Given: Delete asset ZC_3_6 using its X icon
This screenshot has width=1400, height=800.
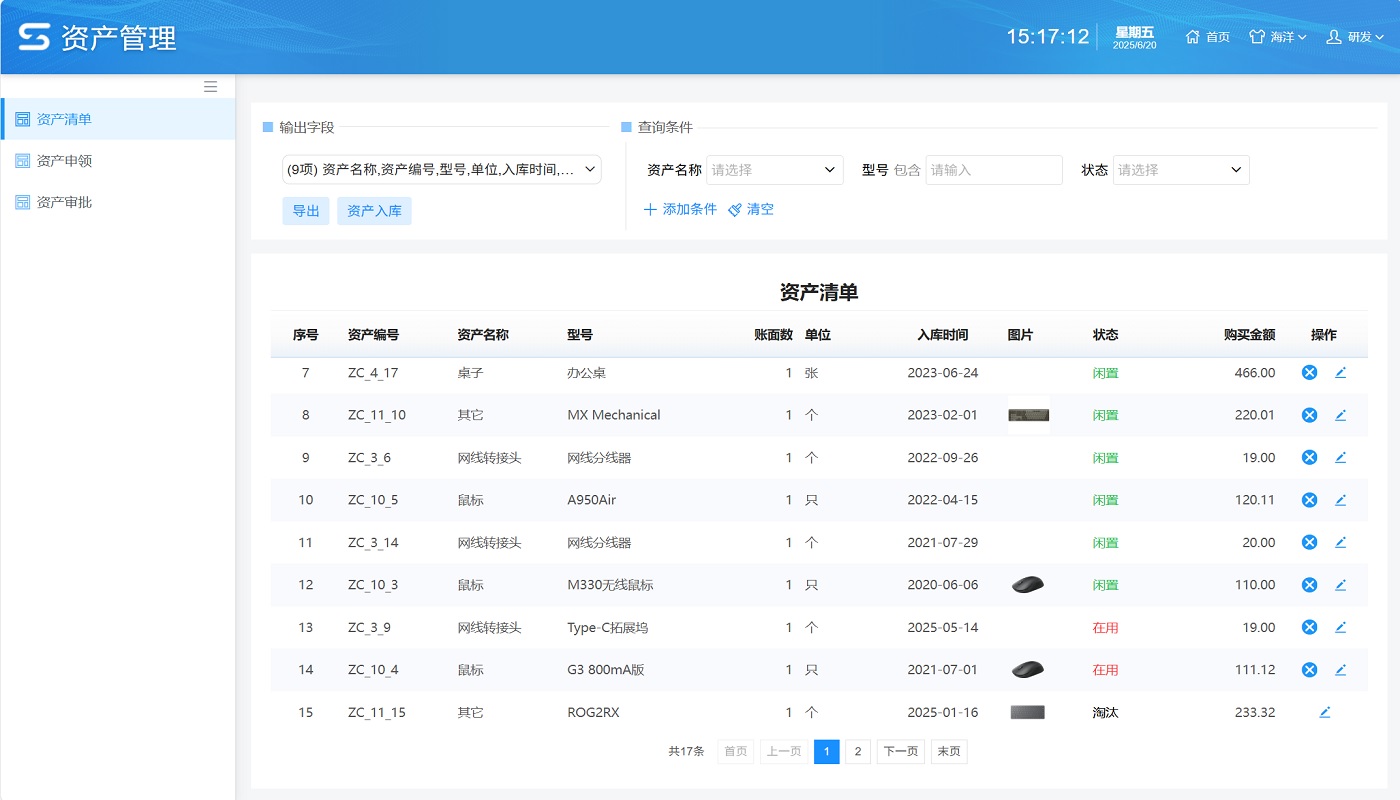Looking at the screenshot, I should pyautogui.click(x=1309, y=457).
